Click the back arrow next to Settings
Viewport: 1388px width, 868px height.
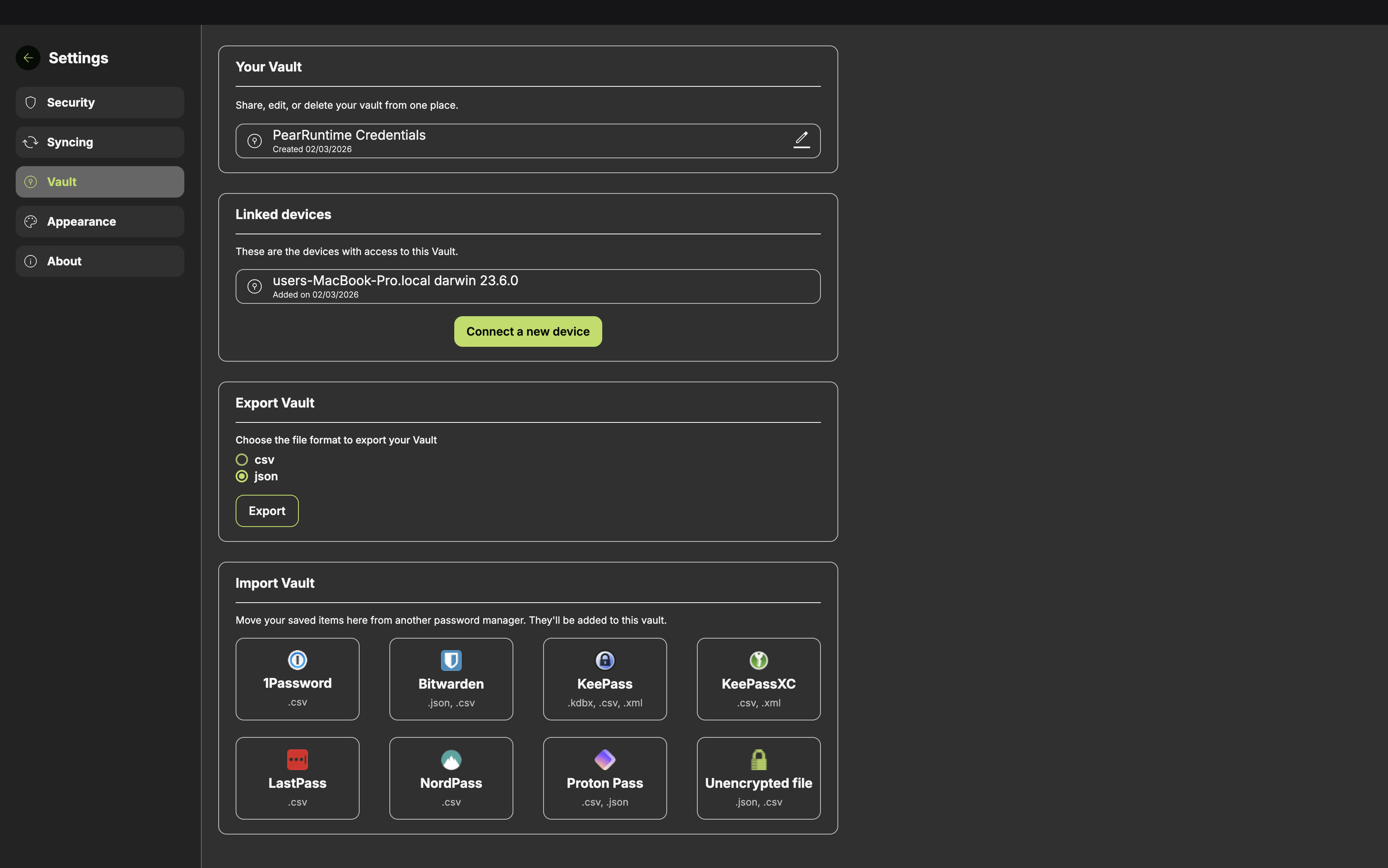pos(28,58)
